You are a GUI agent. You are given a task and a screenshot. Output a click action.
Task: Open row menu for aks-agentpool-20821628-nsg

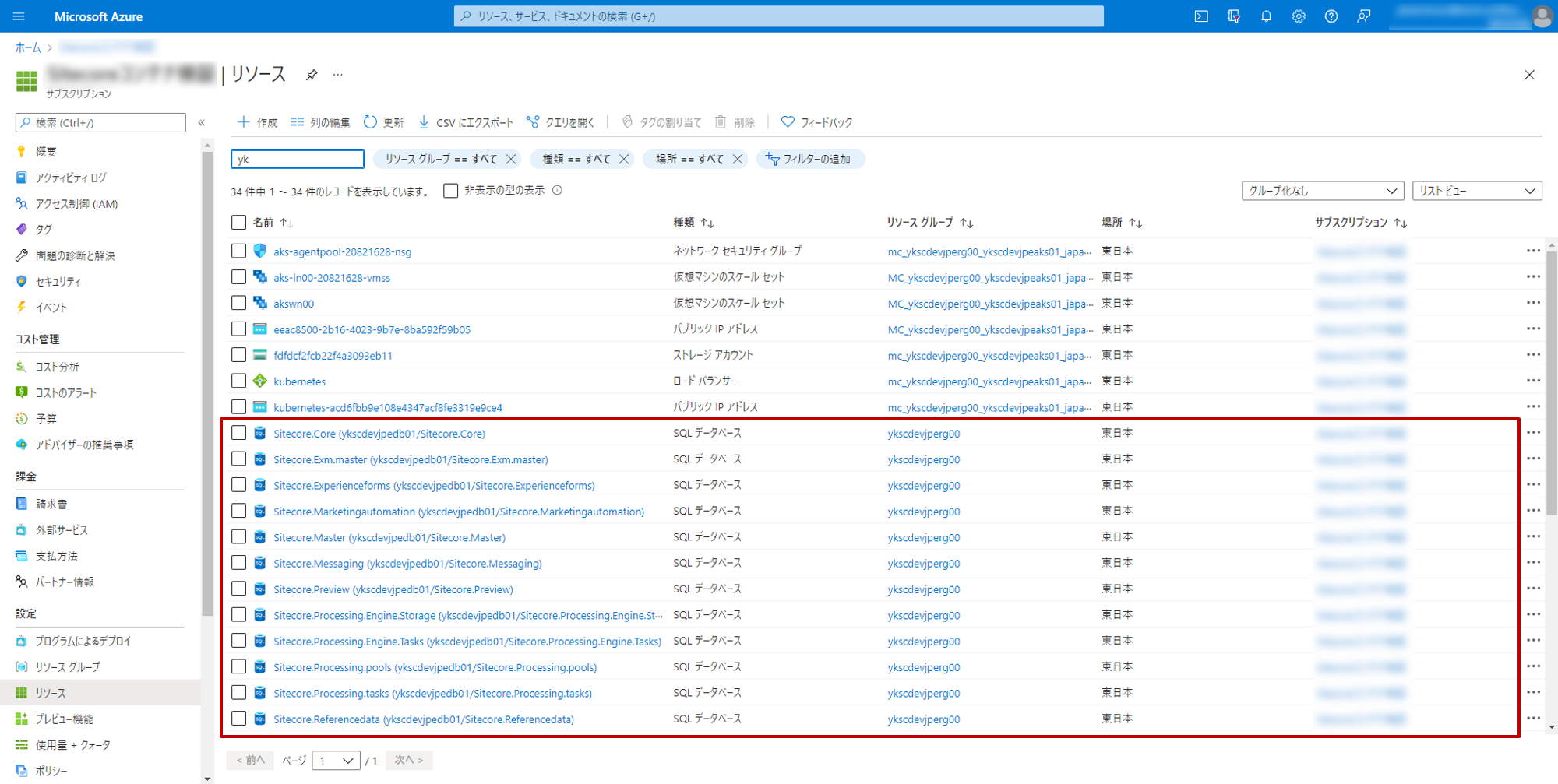(1533, 251)
